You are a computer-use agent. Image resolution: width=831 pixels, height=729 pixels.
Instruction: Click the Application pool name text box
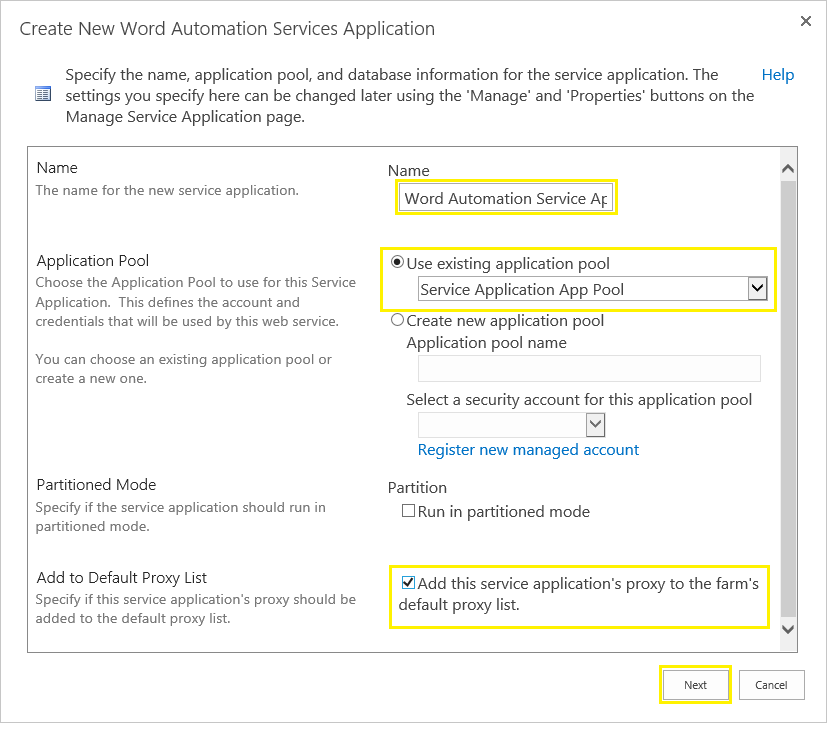coord(589,369)
